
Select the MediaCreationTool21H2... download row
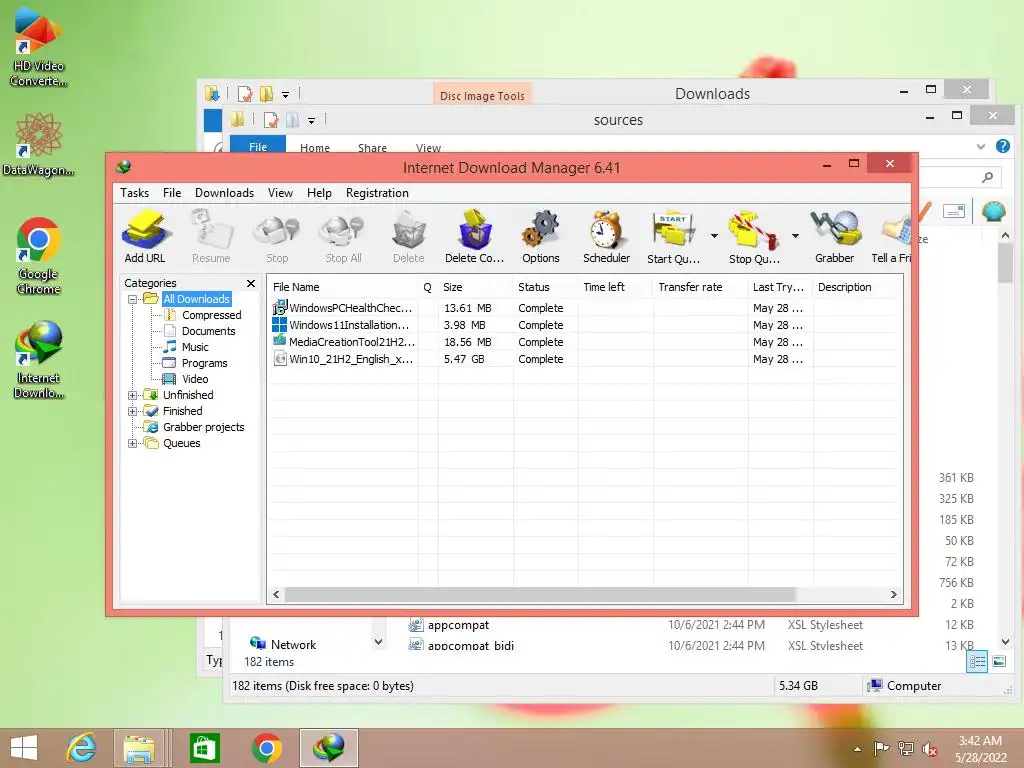point(586,342)
